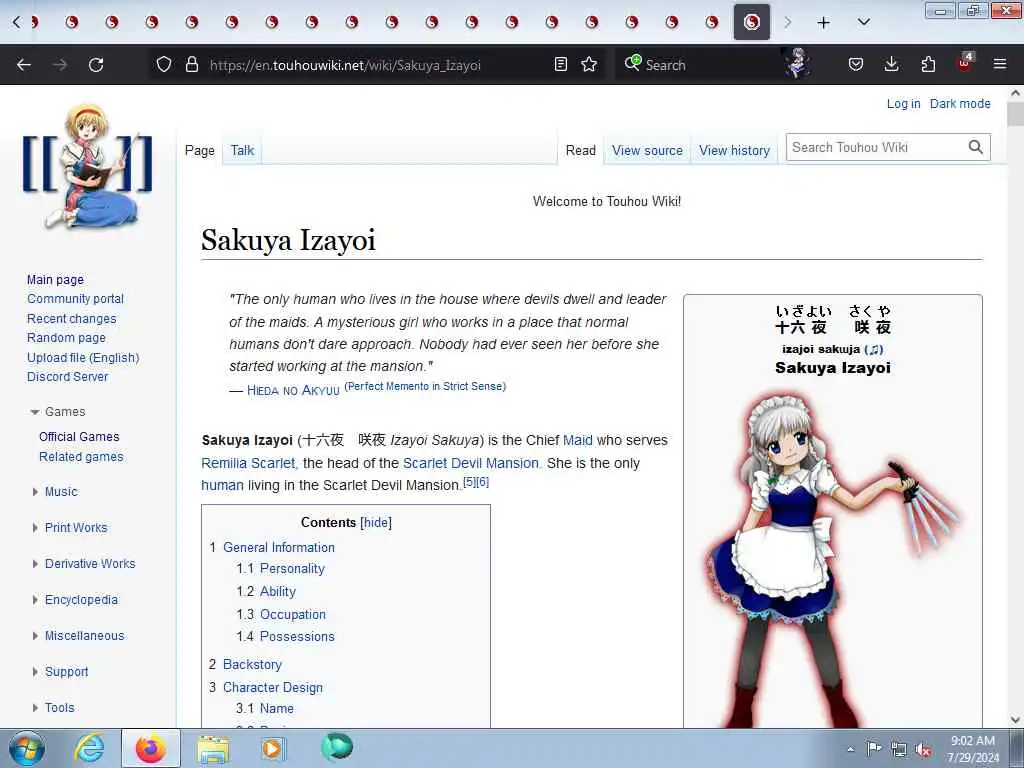Click the muted volume tray icon

pyautogui.click(x=923, y=750)
